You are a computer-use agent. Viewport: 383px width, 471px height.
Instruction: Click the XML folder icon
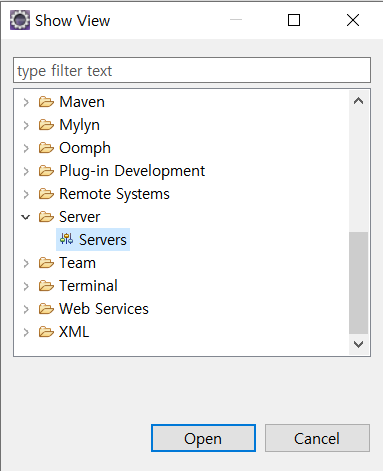[x=46, y=332]
